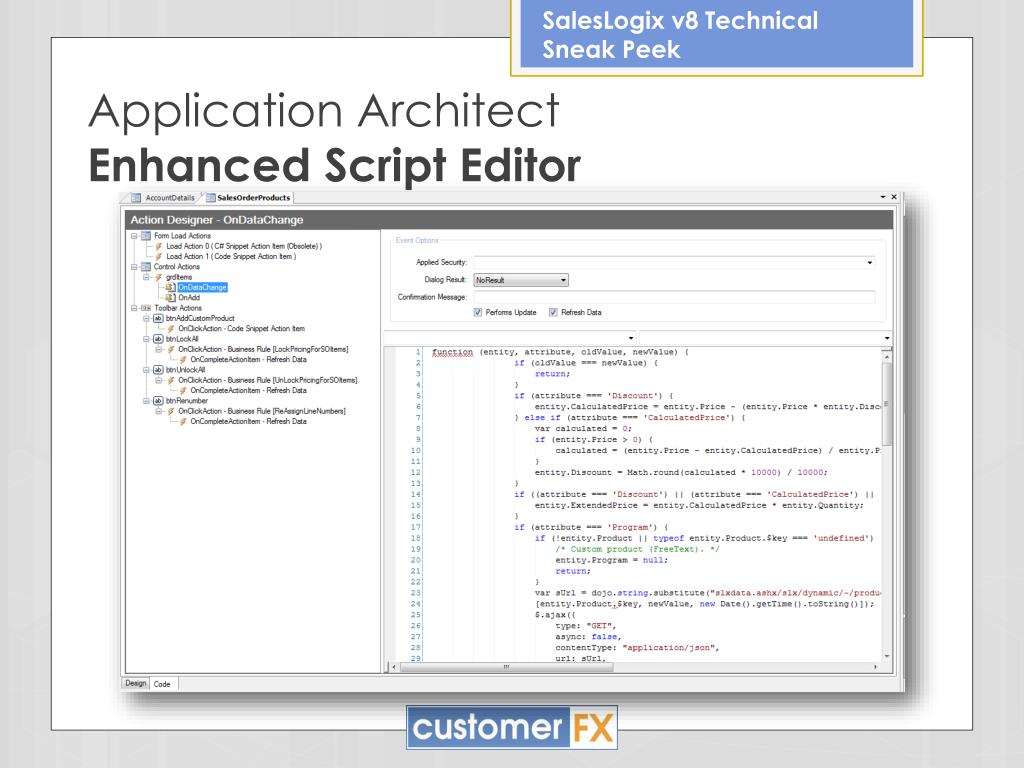Open the document tab list dropdown arrow

pos(883,197)
